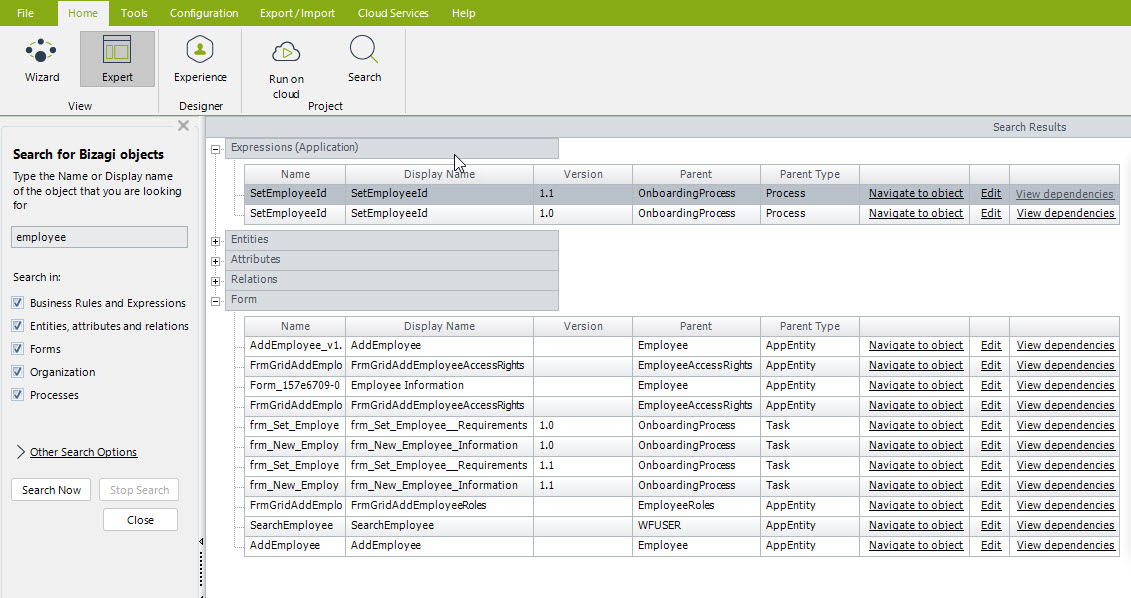View dependencies for SetEmployeeId version 1.0
This screenshot has width=1131, height=598.
click(1065, 214)
